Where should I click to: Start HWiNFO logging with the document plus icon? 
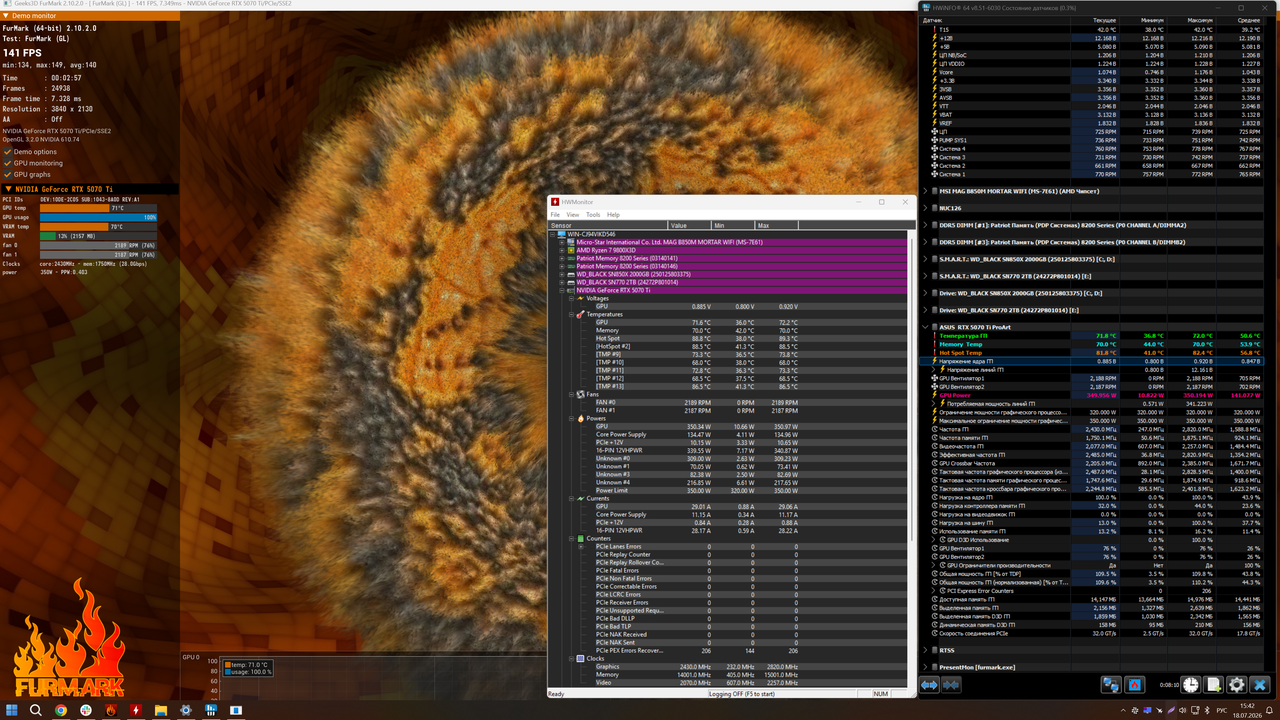click(1213, 685)
